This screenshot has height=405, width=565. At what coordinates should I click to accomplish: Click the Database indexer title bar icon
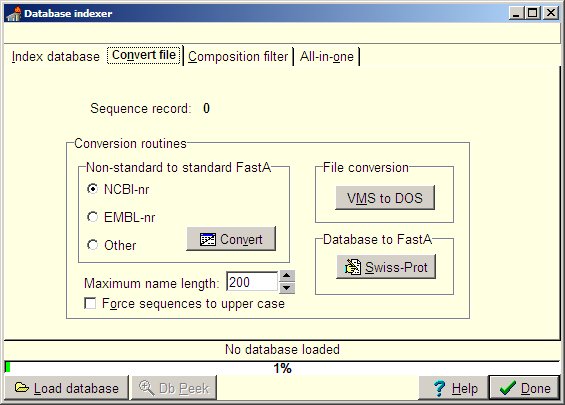[x=14, y=14]
